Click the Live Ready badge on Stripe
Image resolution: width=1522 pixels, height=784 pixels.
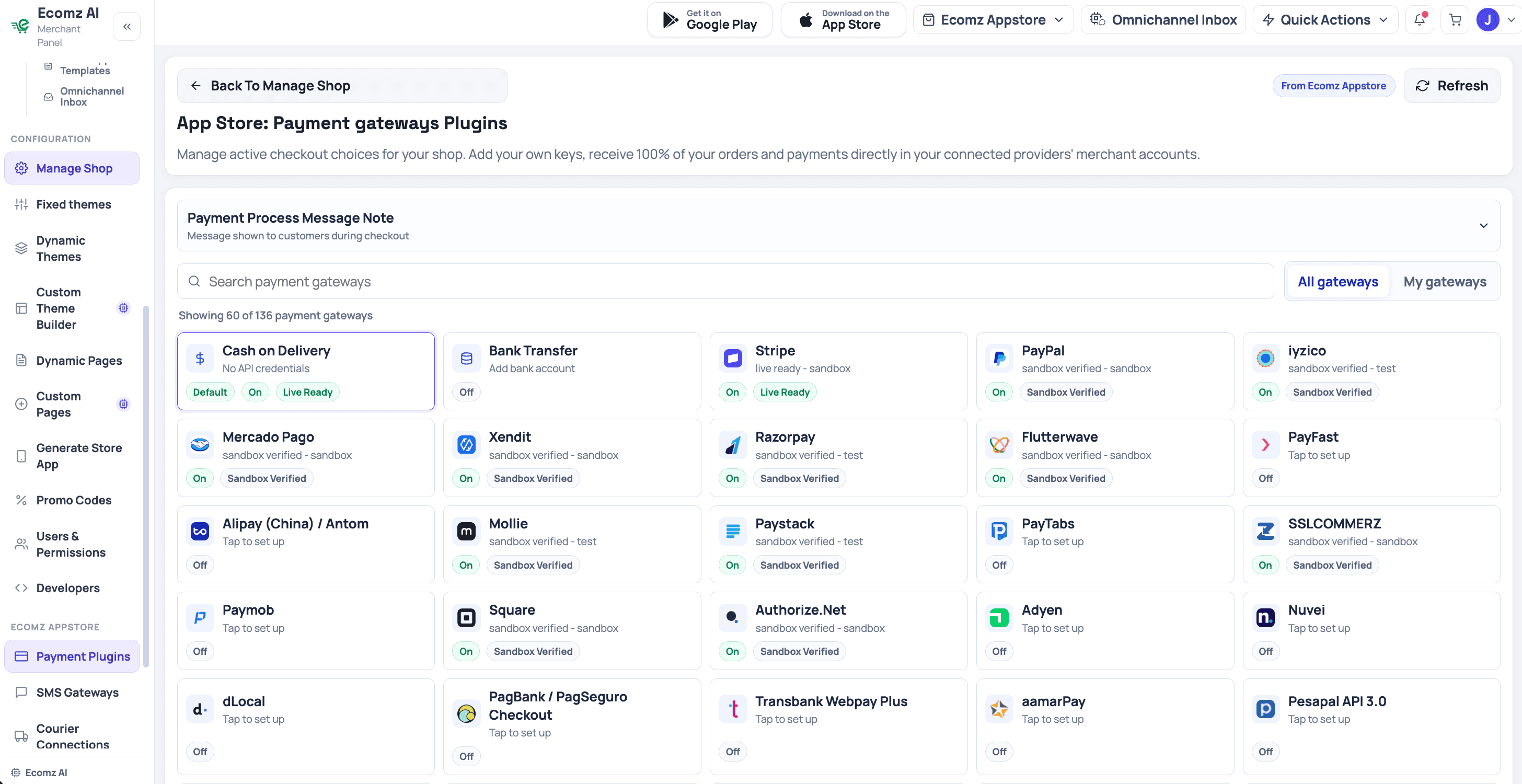coord(785,393)
